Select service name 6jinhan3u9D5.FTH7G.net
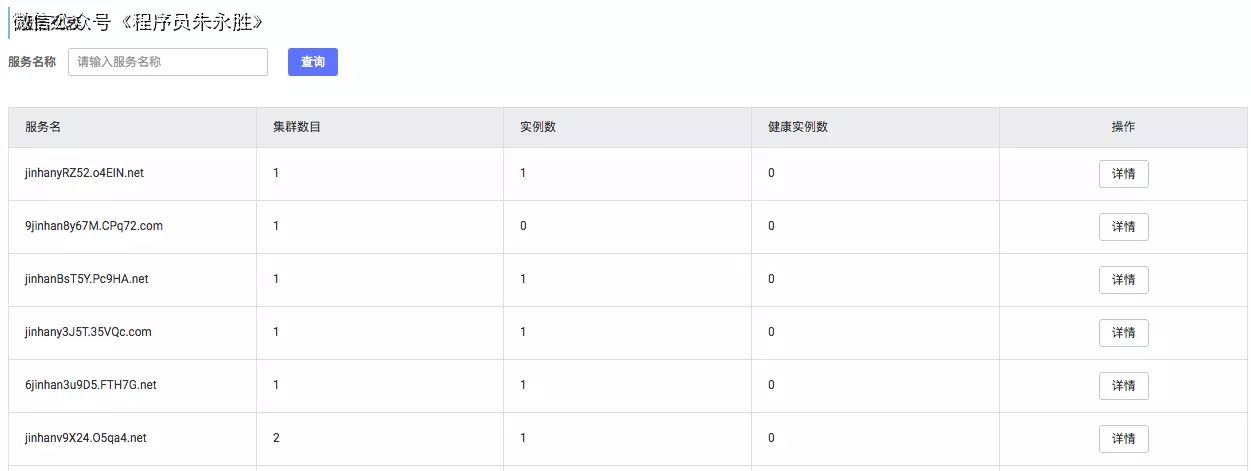The height and width of the screenshot is (471, 1251). [x=91, y=385]
